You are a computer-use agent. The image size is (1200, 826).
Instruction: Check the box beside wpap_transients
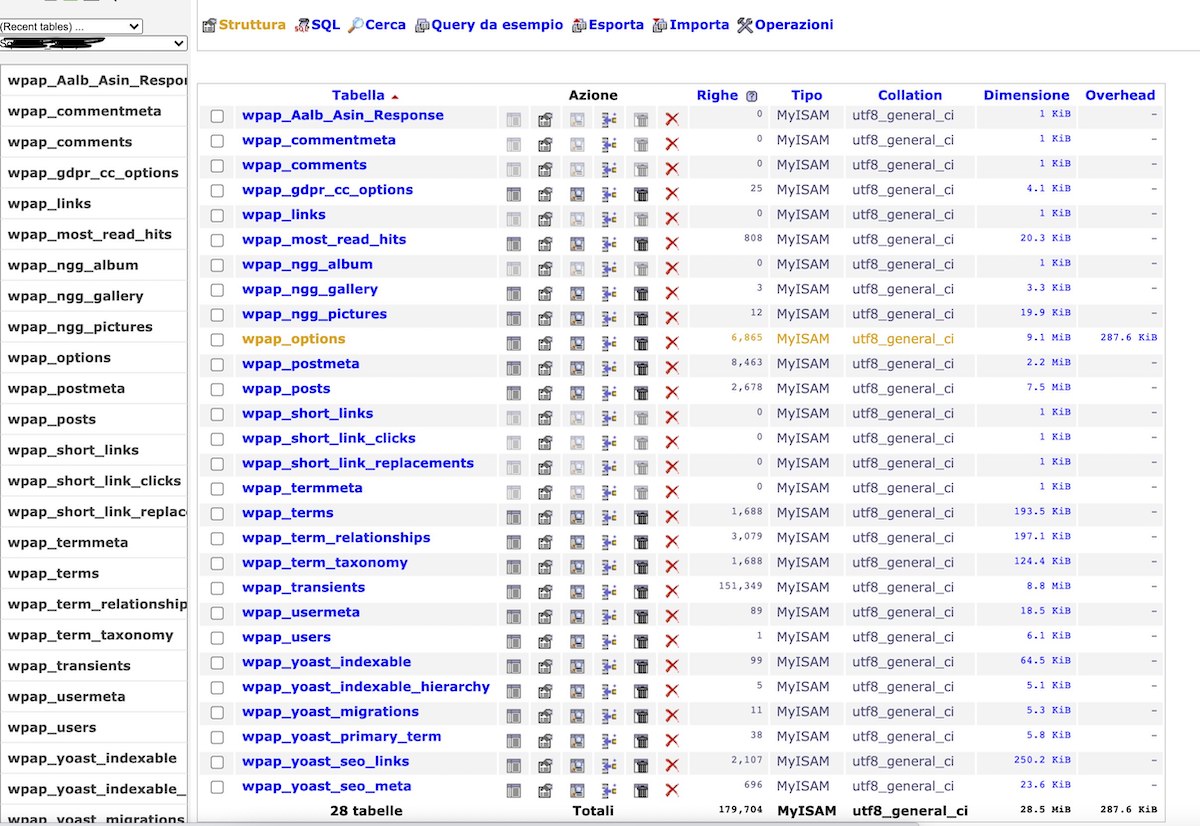point(217,588)
